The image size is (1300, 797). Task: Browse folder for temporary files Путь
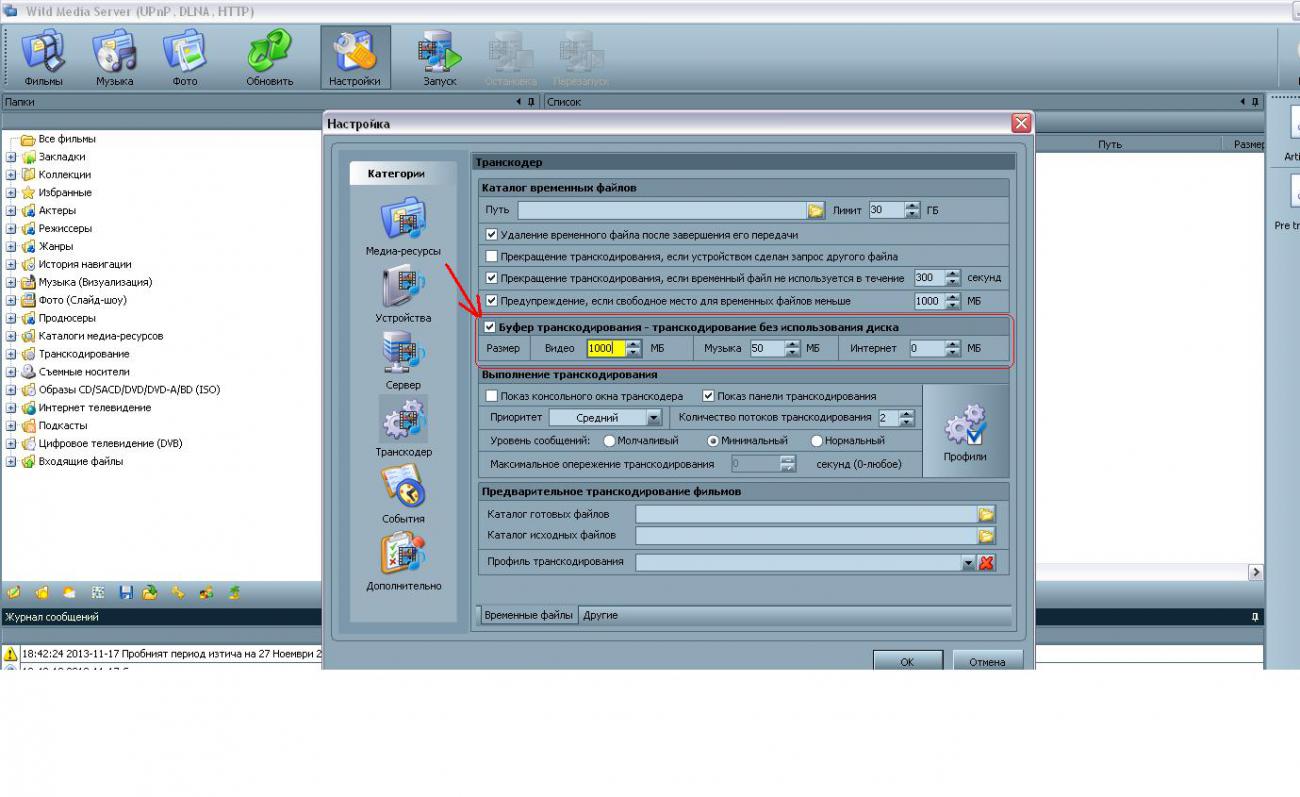click(816, 210)
